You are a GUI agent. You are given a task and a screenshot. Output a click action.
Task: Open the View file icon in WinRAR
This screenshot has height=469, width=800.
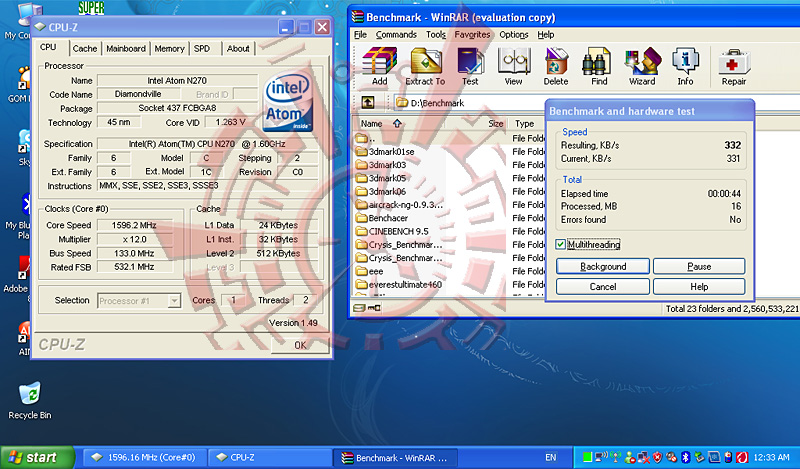(x=513, y=66)
